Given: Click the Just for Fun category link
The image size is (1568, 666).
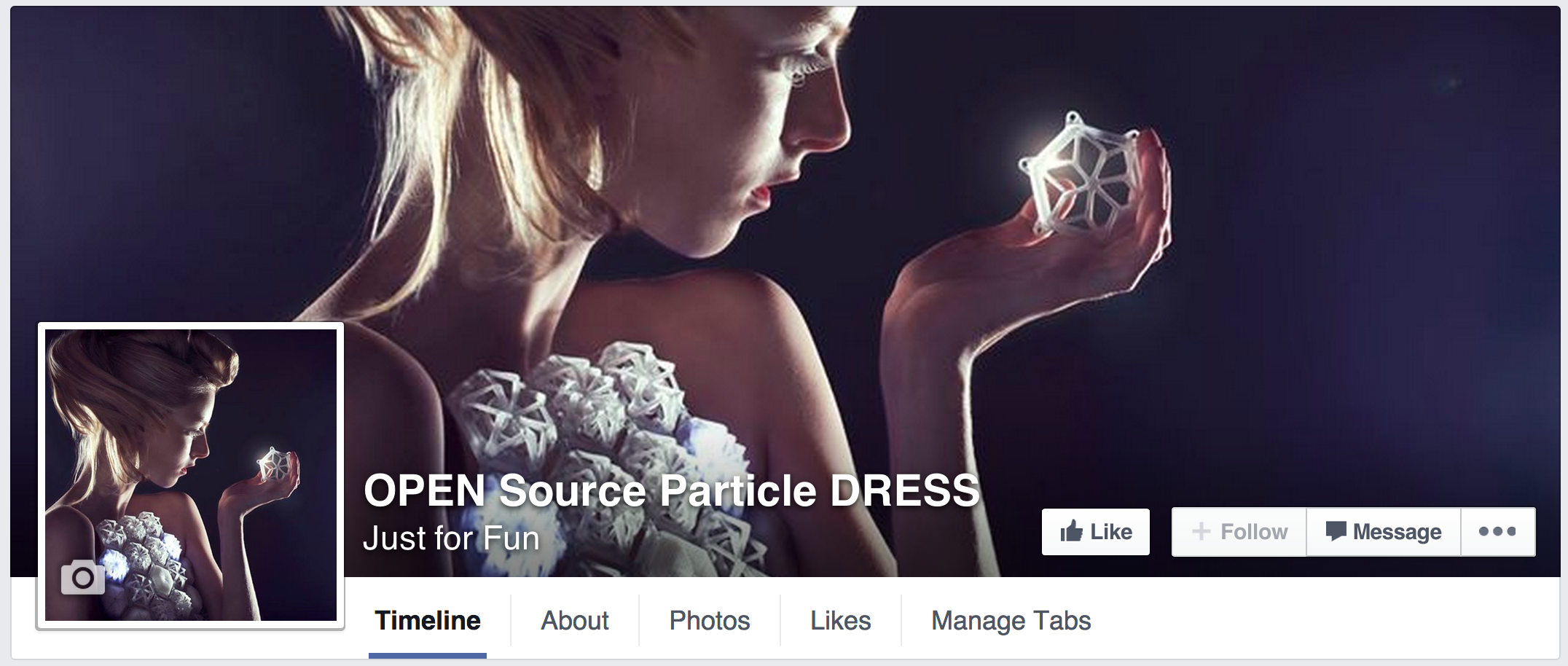Looking at the screenshot, I should click(x=451, y=538).
